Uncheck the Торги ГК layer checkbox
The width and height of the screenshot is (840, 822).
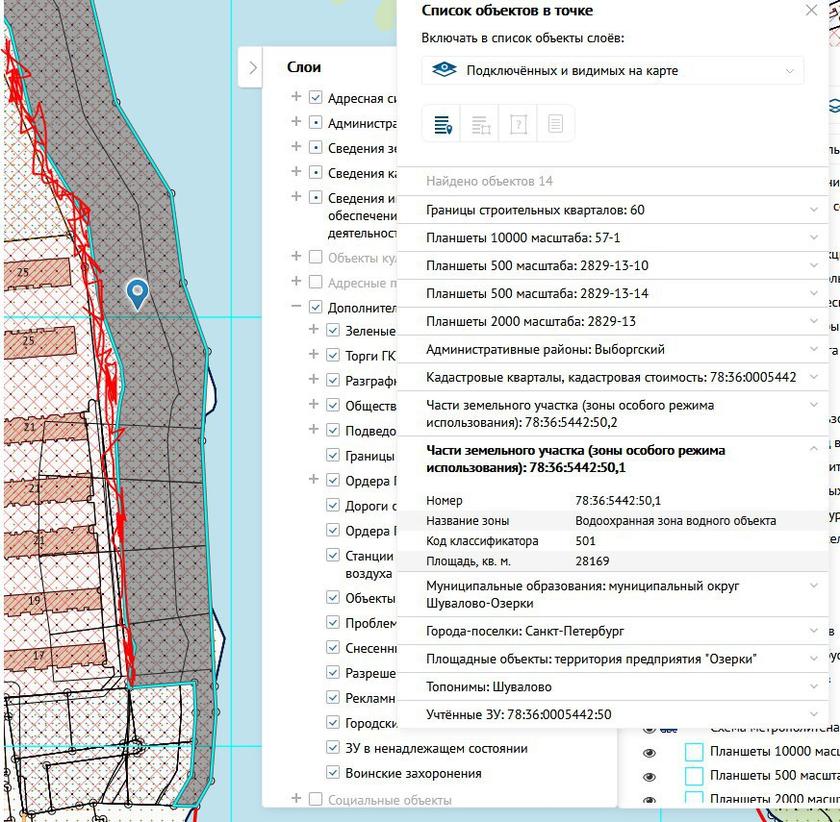pos(333,355)
